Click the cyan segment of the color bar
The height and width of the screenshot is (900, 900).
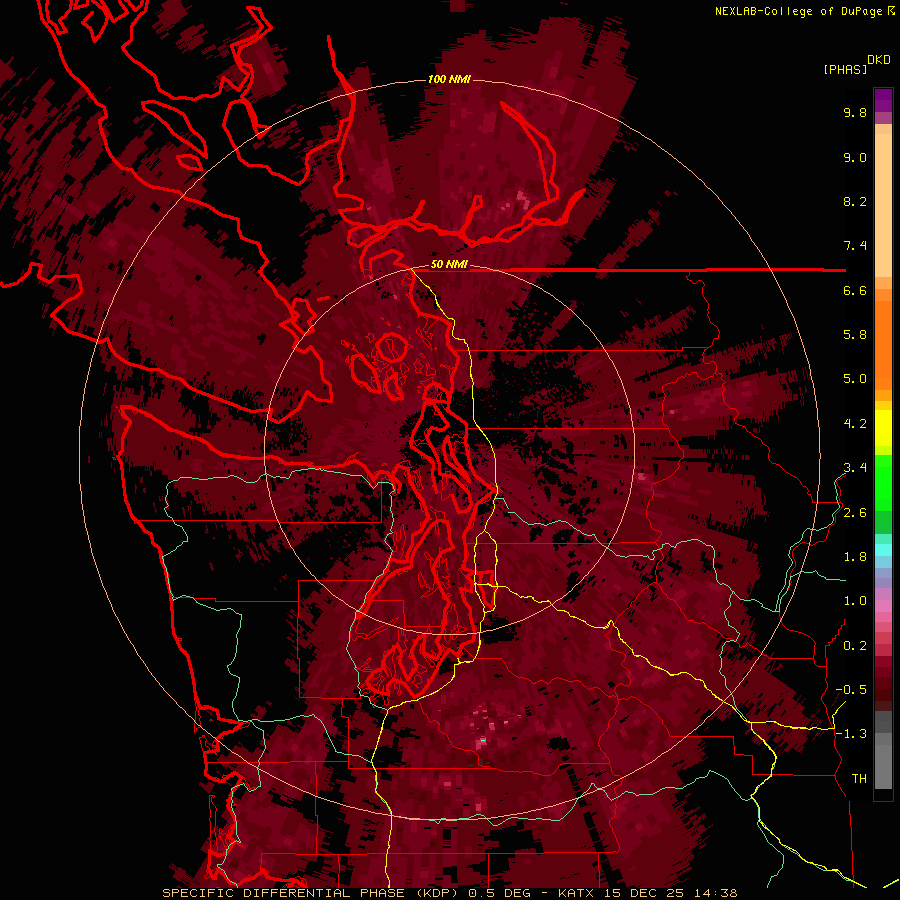[883, 549]
